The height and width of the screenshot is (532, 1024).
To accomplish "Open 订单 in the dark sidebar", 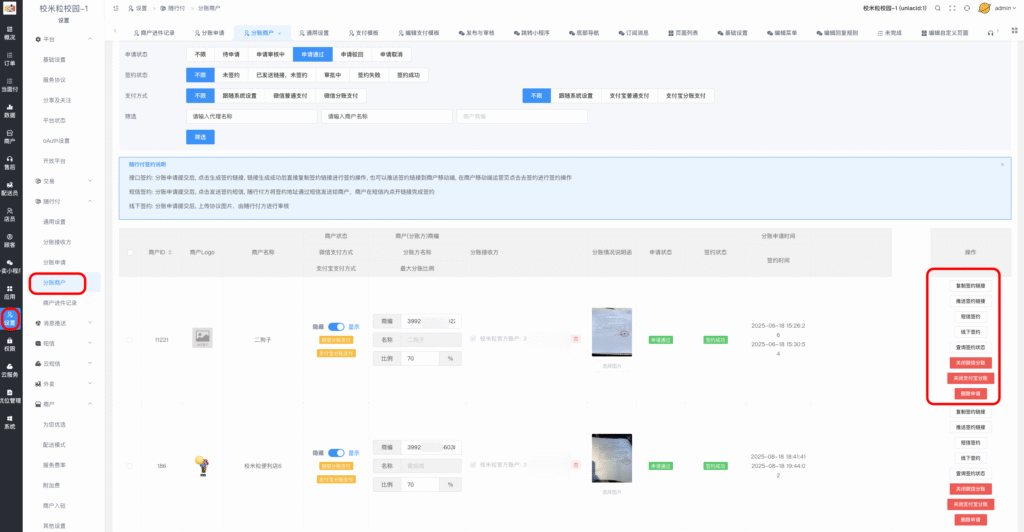I will click(x=10, y=59).
